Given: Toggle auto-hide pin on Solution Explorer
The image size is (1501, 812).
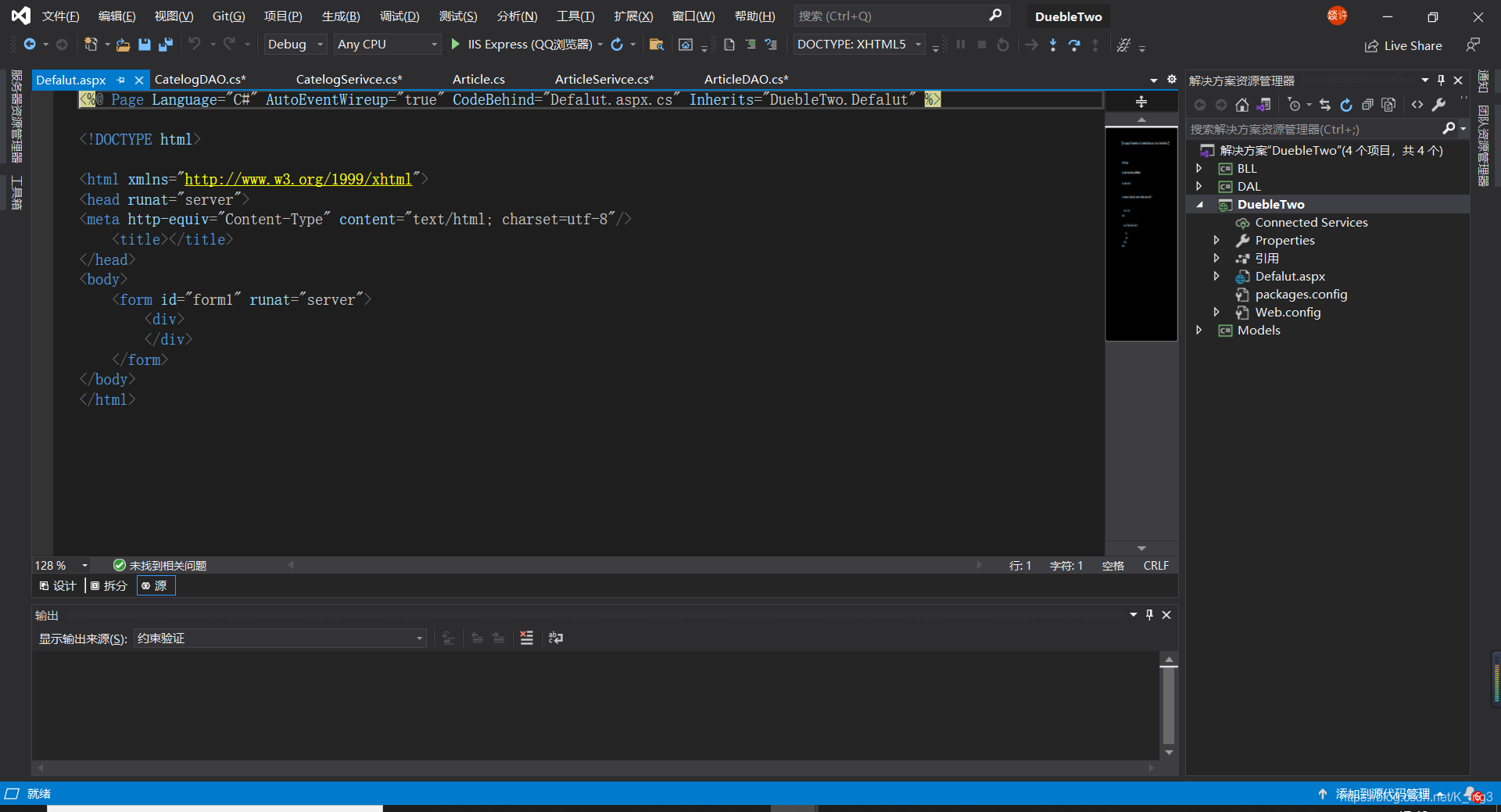Looking at the screenshot, I should coord(1441,80).
